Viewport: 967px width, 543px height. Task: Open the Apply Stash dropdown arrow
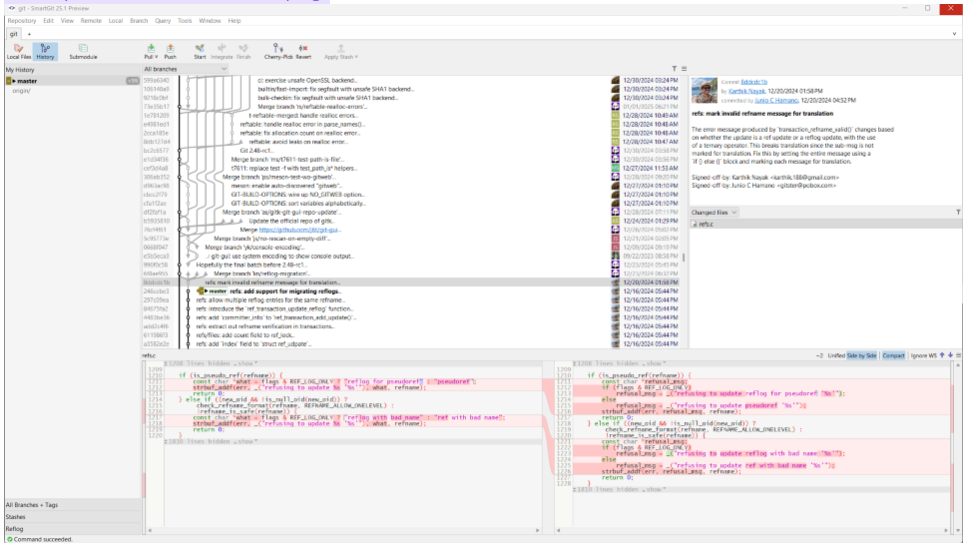tap(356, 57)
